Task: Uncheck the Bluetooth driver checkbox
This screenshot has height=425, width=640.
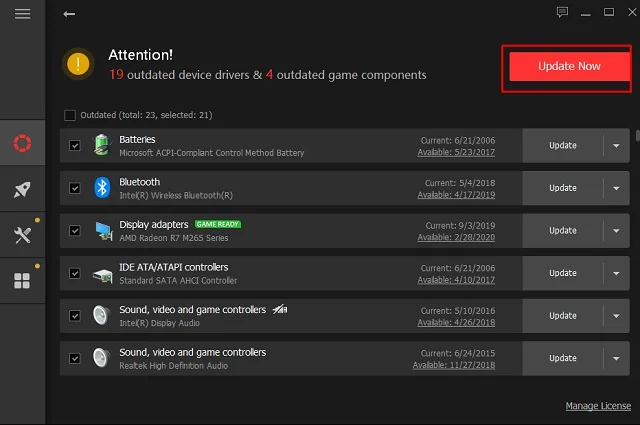Action: coord(75,188)
